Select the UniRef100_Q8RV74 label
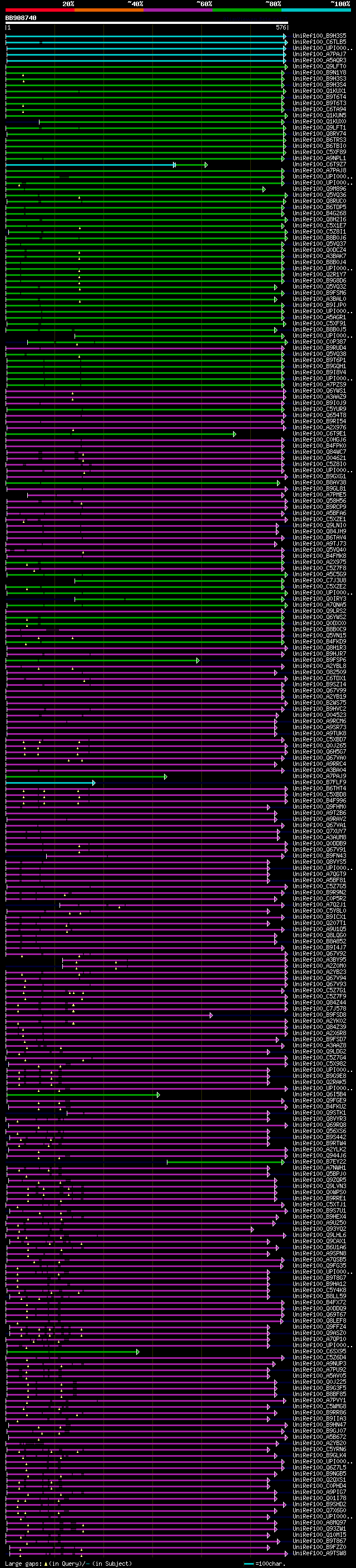Viewport: 356px width, 1568px height. (x=319, y=134)
